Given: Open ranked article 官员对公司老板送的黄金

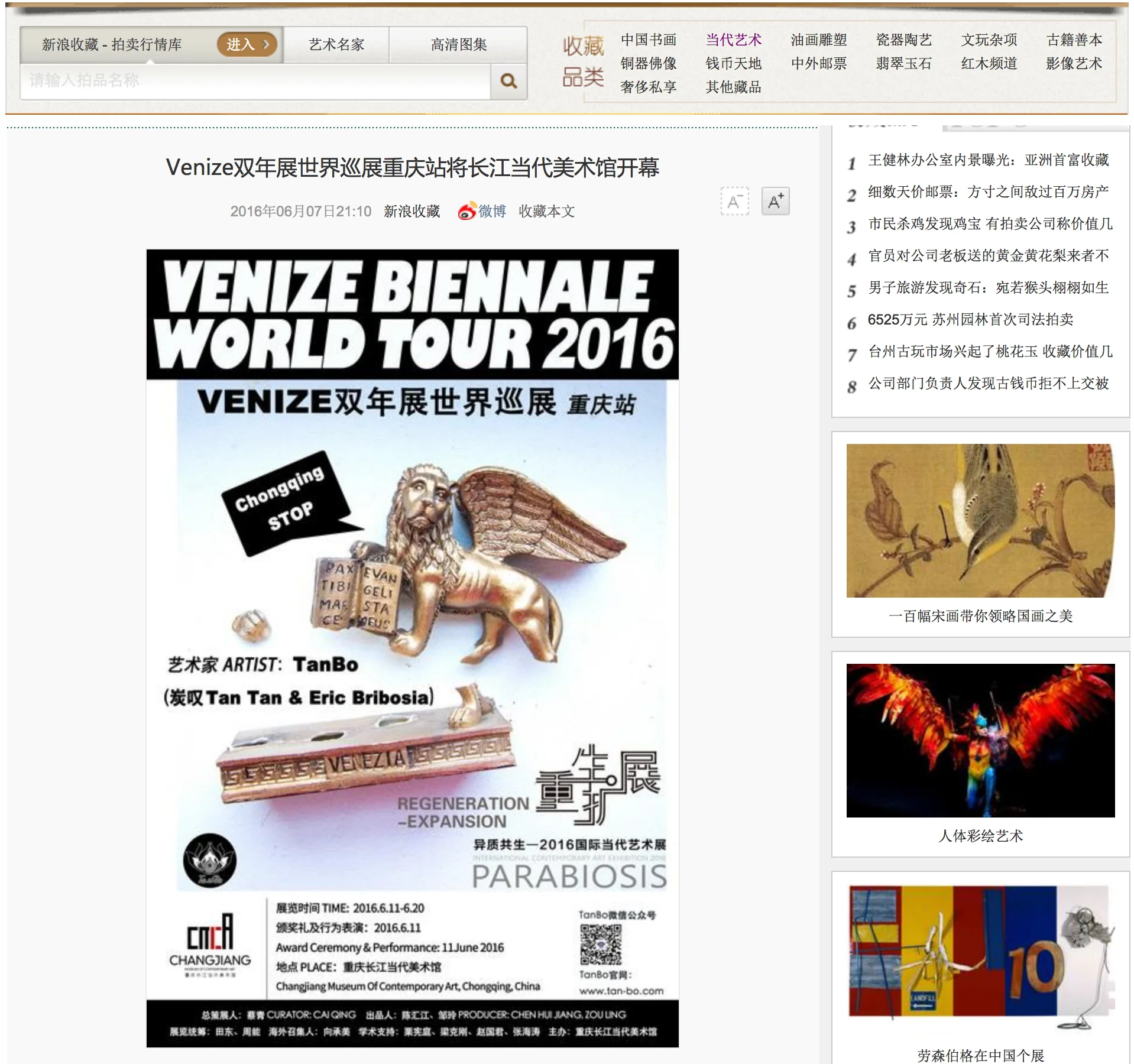Looking at the screenshot, I should point(988,256).
